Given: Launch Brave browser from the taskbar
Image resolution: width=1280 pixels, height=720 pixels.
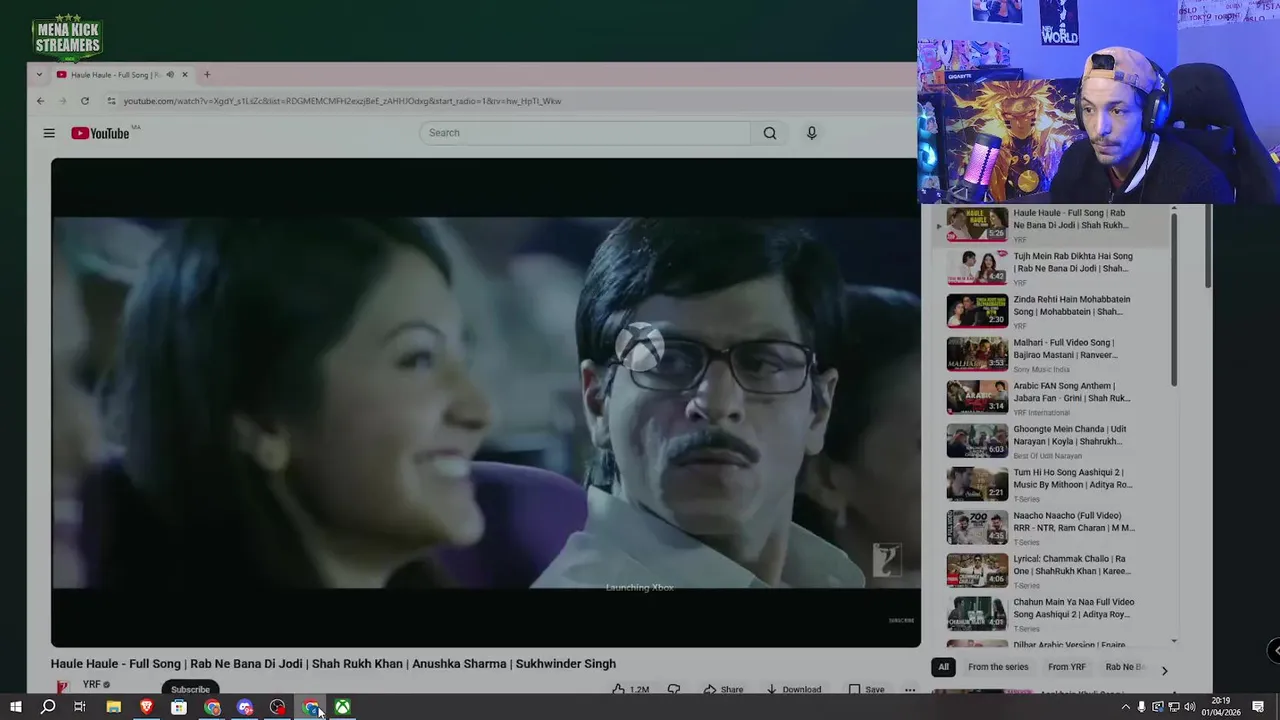Looking at the screenshot, I should (146, 707).
